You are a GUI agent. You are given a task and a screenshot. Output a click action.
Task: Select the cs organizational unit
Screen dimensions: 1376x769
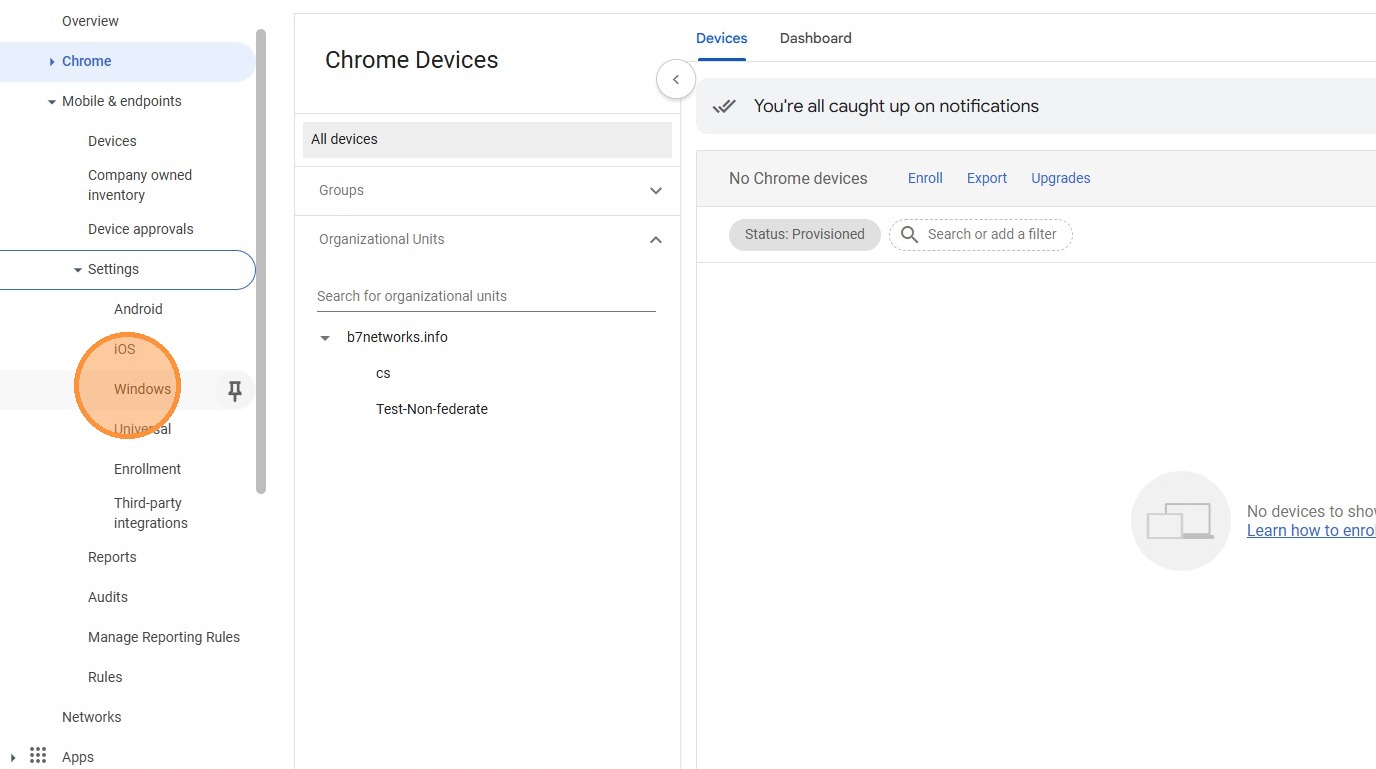coord(383,373)
